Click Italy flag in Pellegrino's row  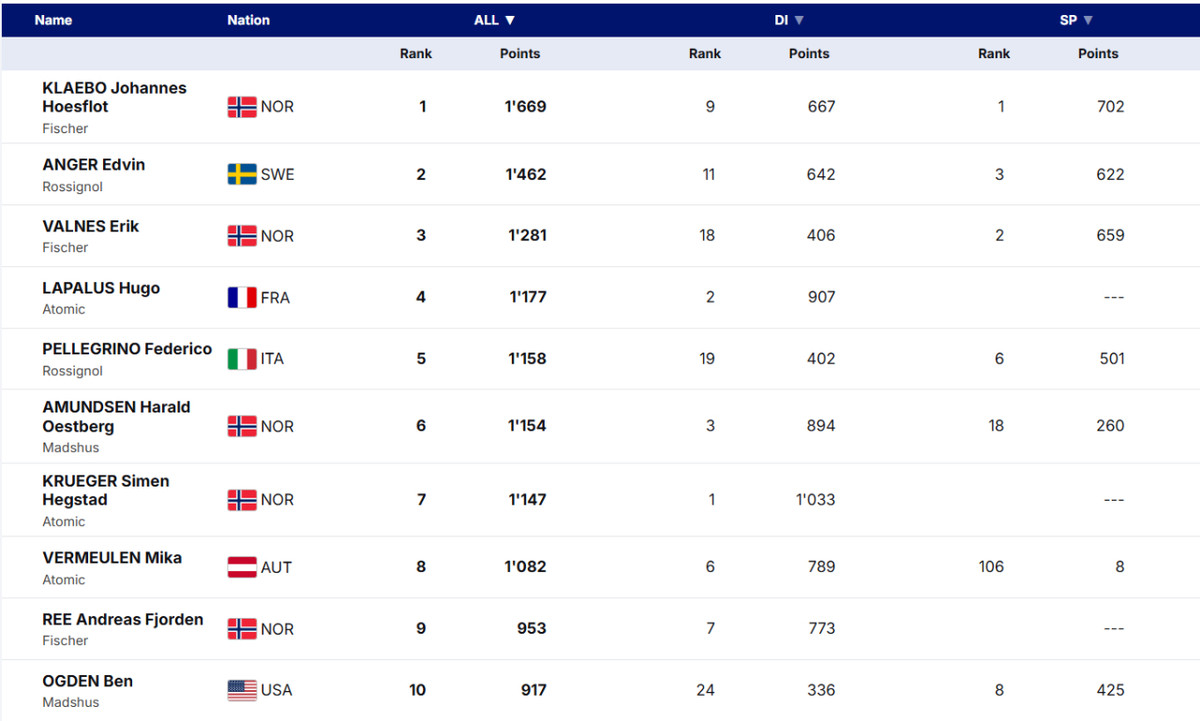click(242, 359)
